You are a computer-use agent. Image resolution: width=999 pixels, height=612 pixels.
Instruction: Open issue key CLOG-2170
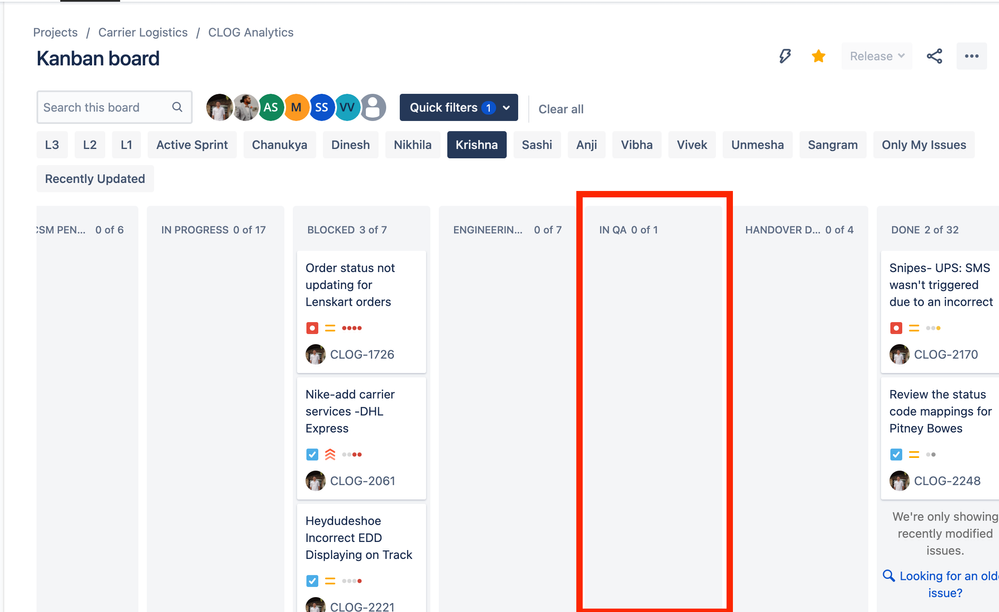[x=946, y=354]
